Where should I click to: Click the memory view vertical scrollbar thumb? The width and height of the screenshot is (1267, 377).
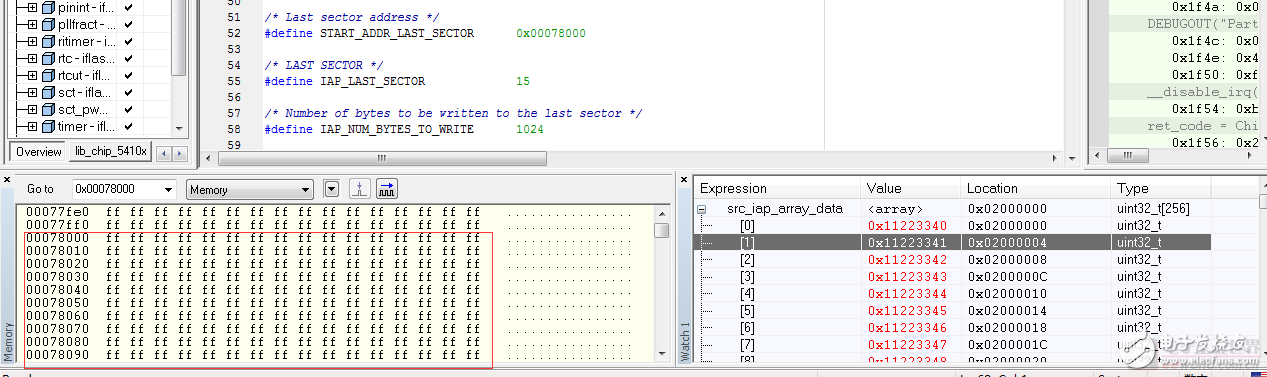tap(662, 230)
